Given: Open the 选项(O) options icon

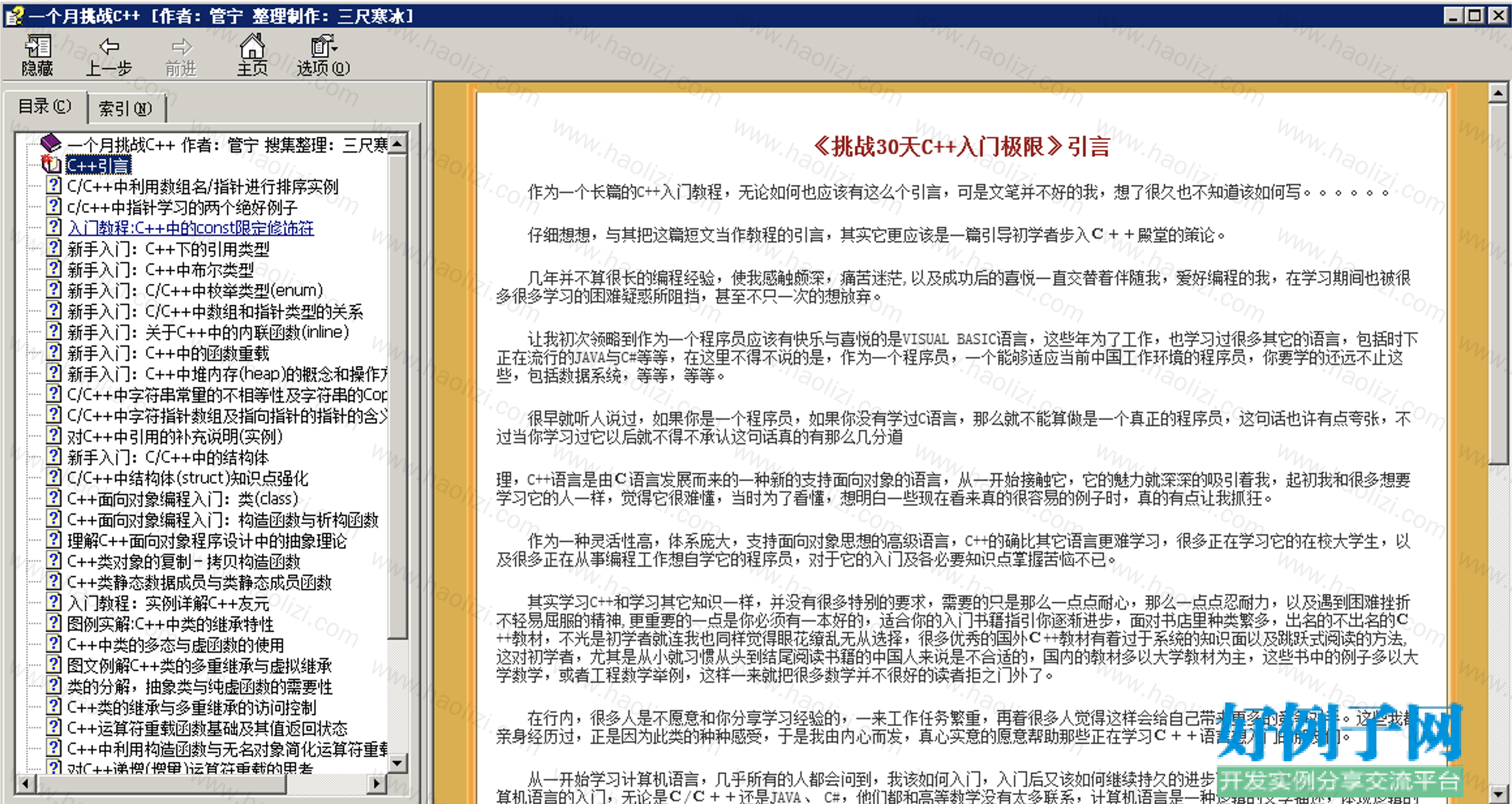Looking at the screenshot, I should click(323, 46).
